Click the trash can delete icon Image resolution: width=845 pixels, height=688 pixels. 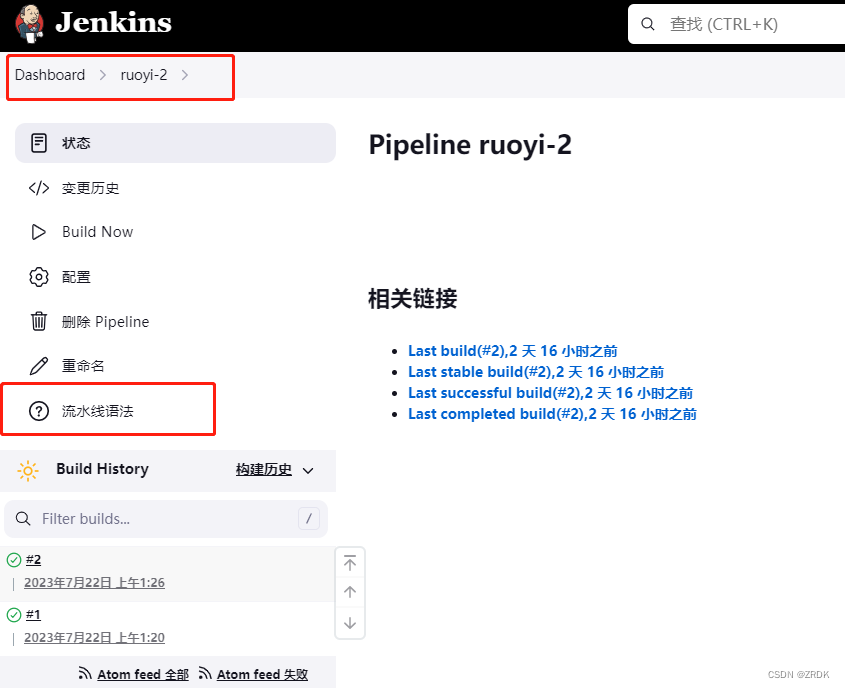coord(39,321)
